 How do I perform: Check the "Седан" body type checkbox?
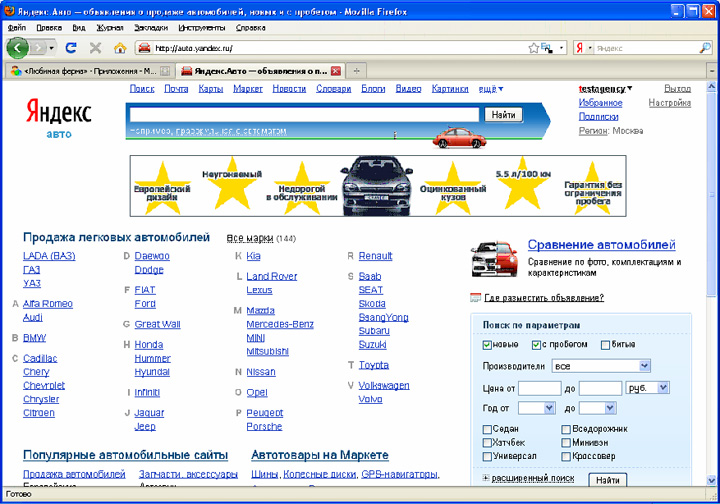point(487,429)
